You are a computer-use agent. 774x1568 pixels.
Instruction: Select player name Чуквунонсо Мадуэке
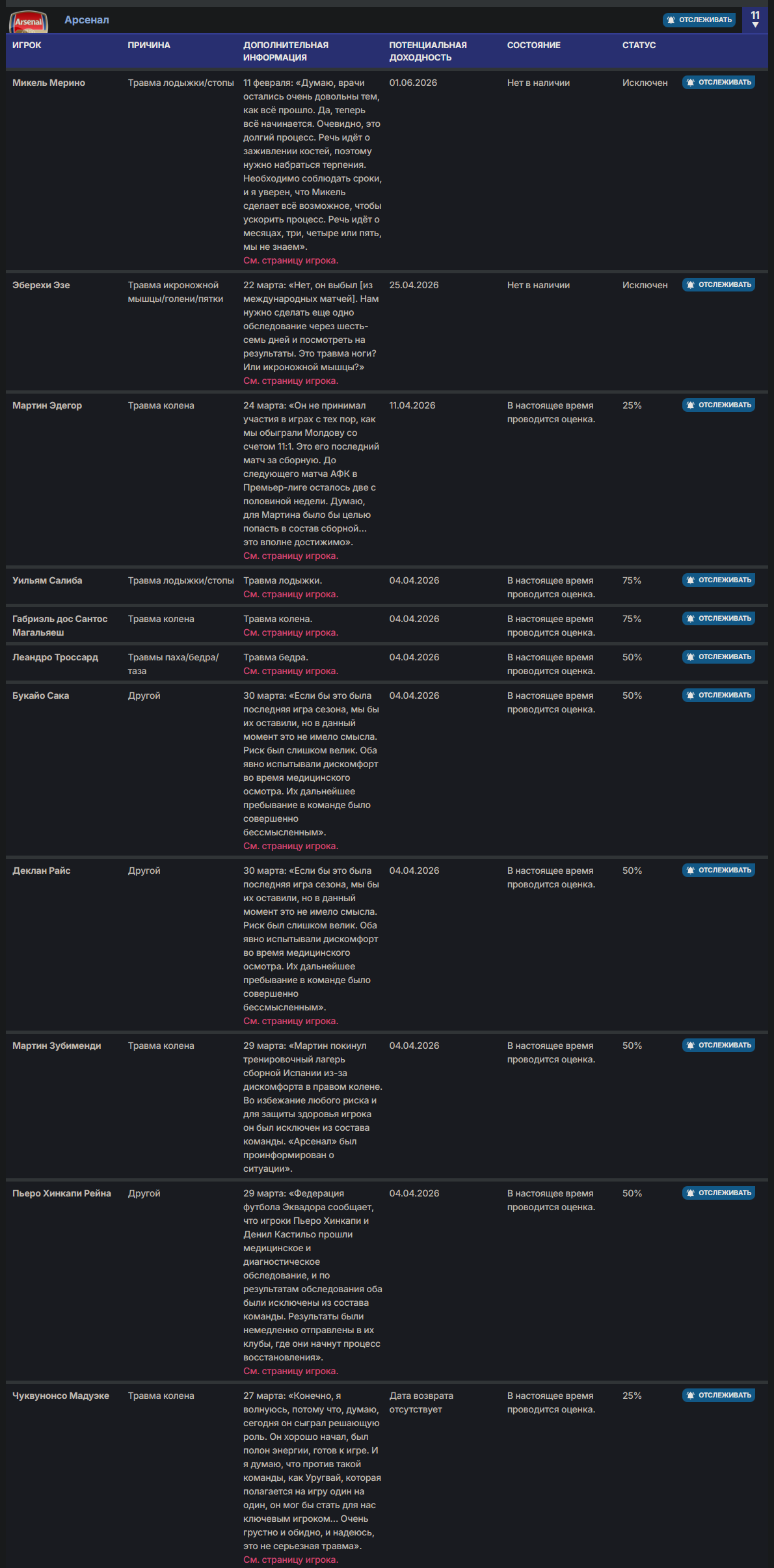pyautogui.click(x=60, y=1396)
